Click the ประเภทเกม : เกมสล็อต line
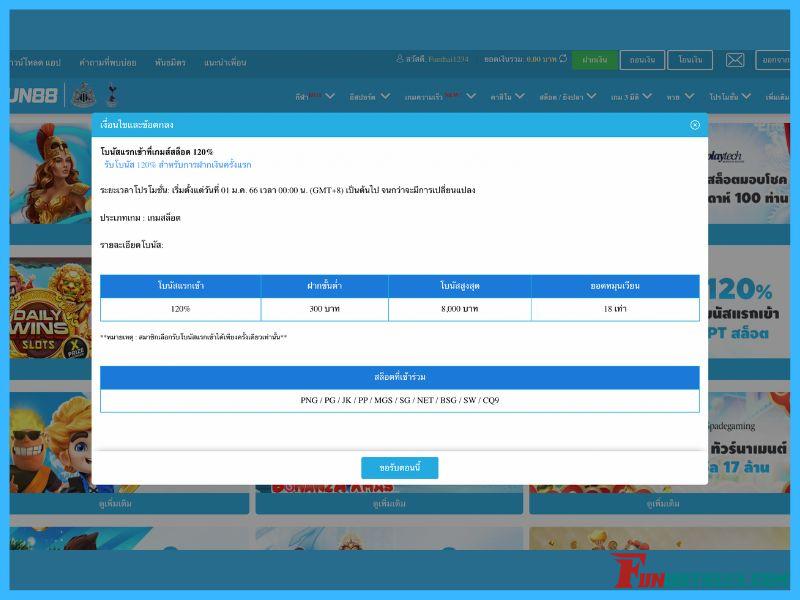 click(x=140, y=218)
